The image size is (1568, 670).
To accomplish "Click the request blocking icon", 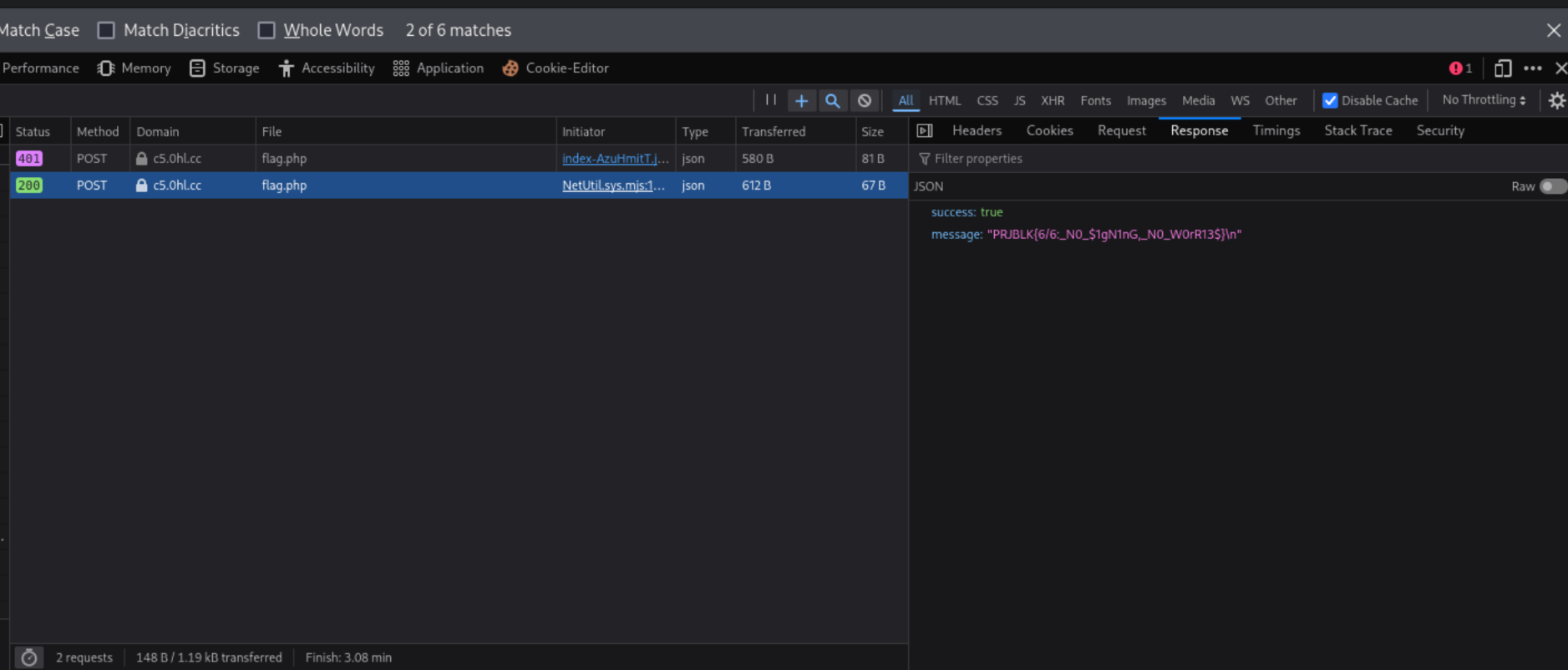I will point(864,100).
